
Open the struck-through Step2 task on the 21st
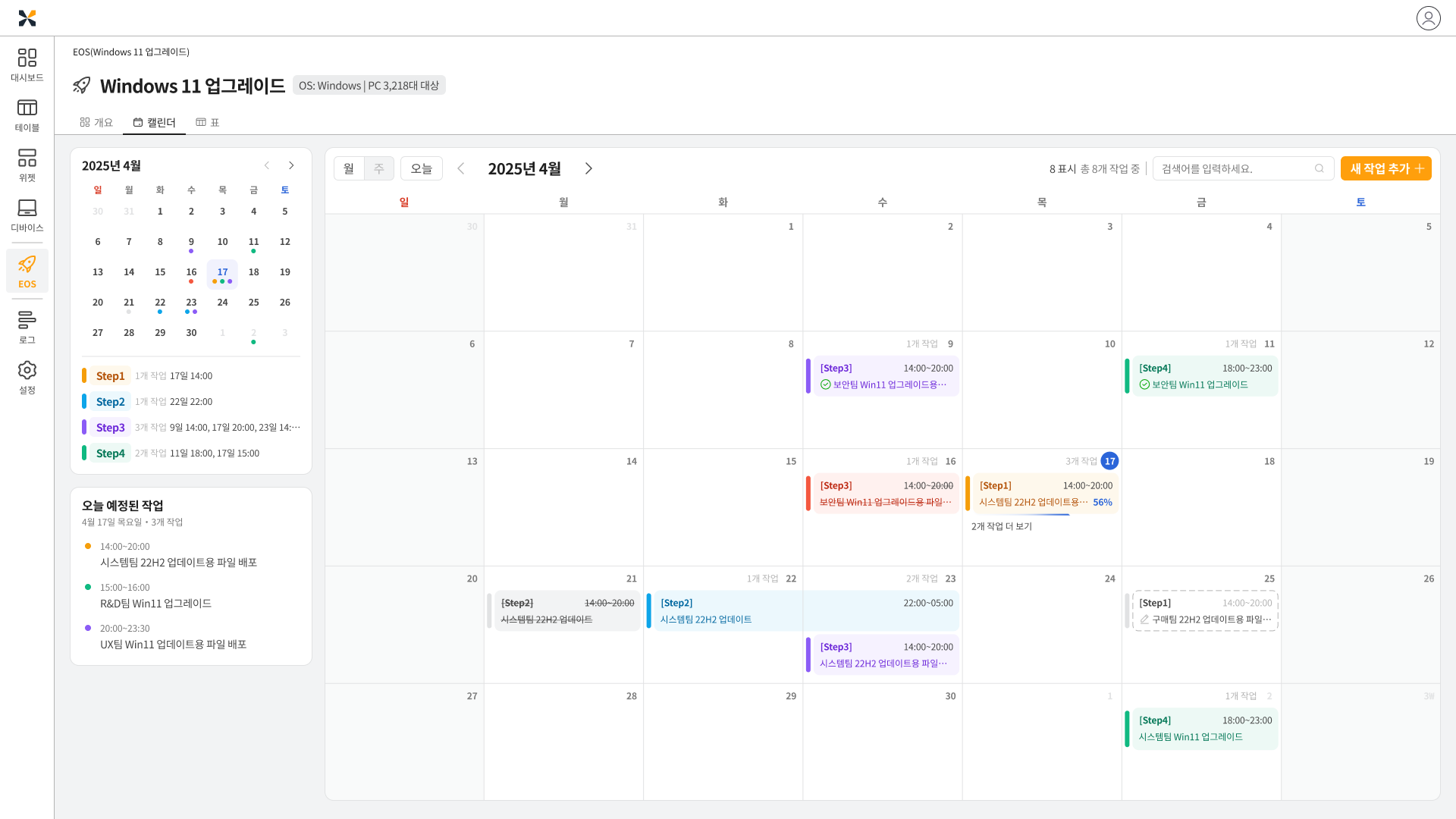coord(564,611)
